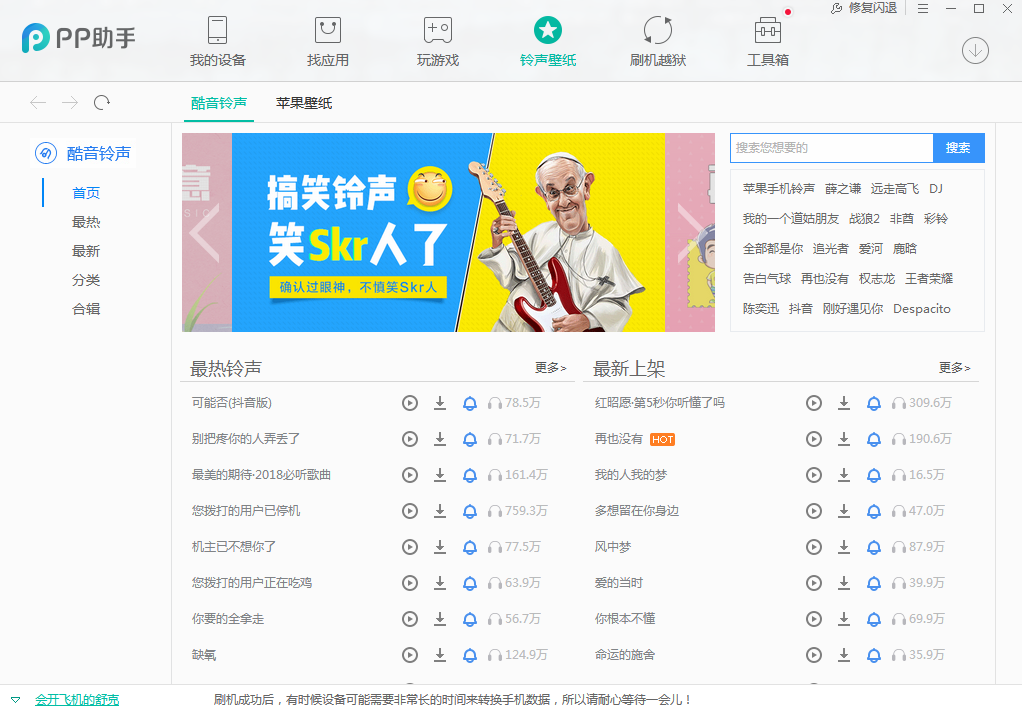Click bell icon for 再也没有
Viewport: 1022px width, 713px height.
tap(874, 439)
